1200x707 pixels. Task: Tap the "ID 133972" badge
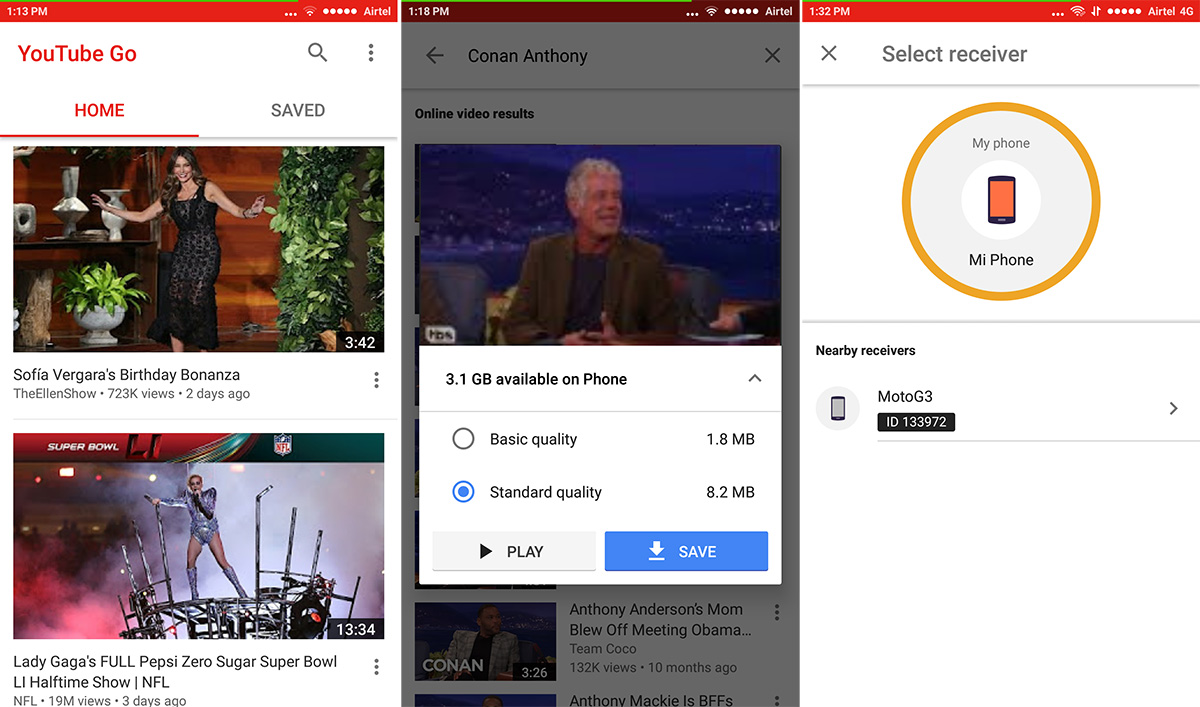point(916,422)
